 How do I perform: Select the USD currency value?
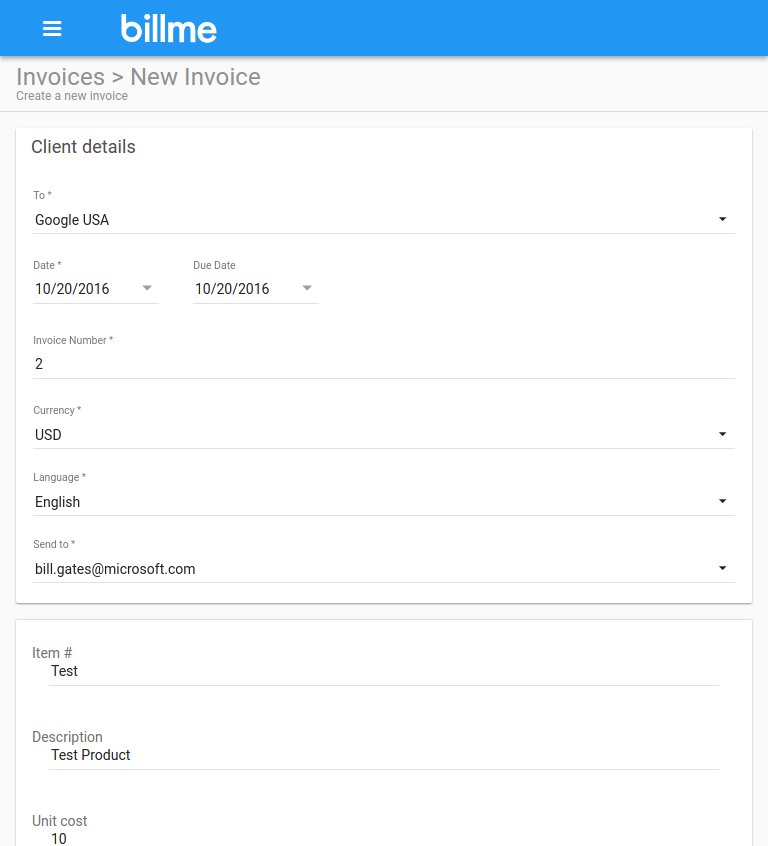pyautogui.click(x=48, y=435)
